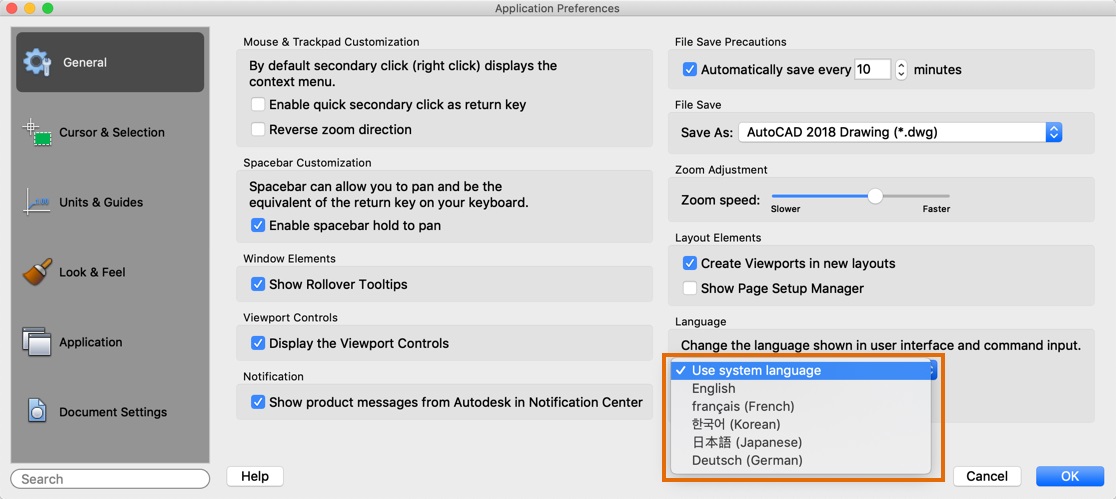Open Look & Feel paintbrush icon
The height and width of the screenshot is (499, 1116).
(37, 272)
